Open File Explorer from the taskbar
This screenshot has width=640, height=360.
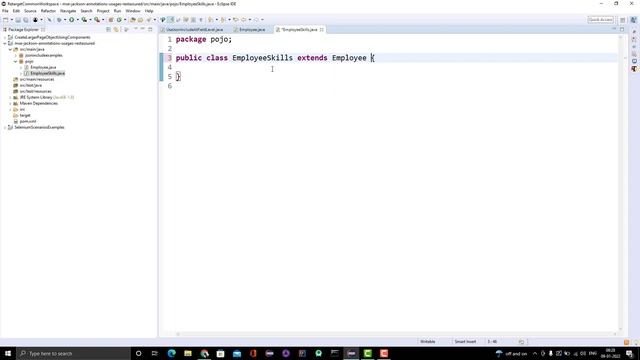click(x=188, y=353)
